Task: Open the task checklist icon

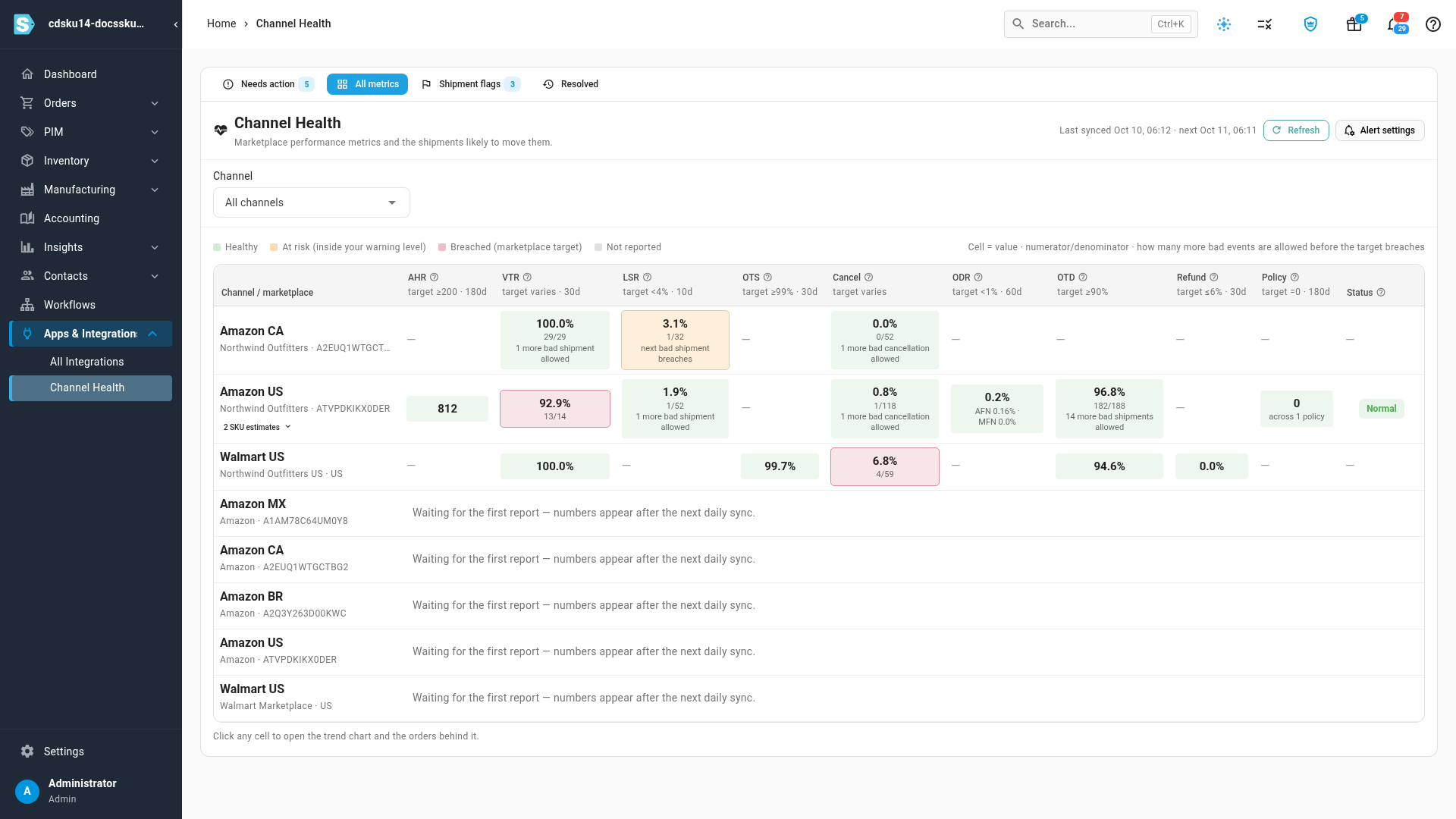Action: point(1265,24)
